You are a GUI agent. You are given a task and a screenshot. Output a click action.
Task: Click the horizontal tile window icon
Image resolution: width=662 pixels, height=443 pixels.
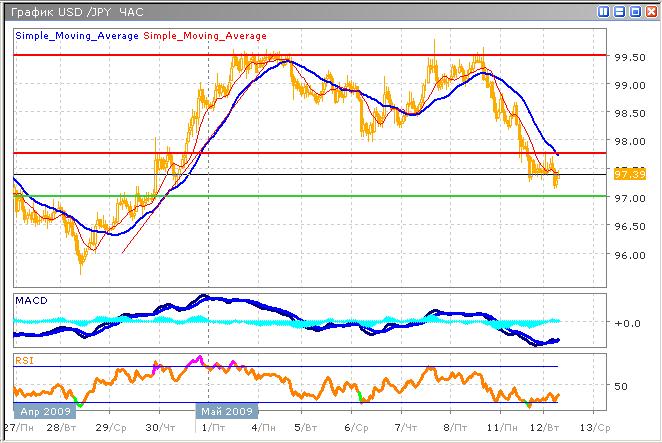[x=620, y=11]
